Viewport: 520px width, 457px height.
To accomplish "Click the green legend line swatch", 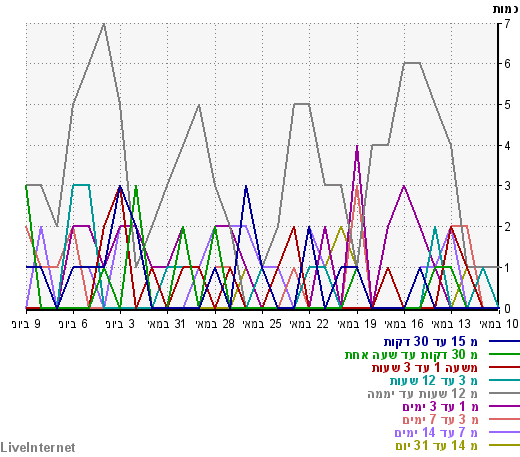I will [x=504, y=354].
